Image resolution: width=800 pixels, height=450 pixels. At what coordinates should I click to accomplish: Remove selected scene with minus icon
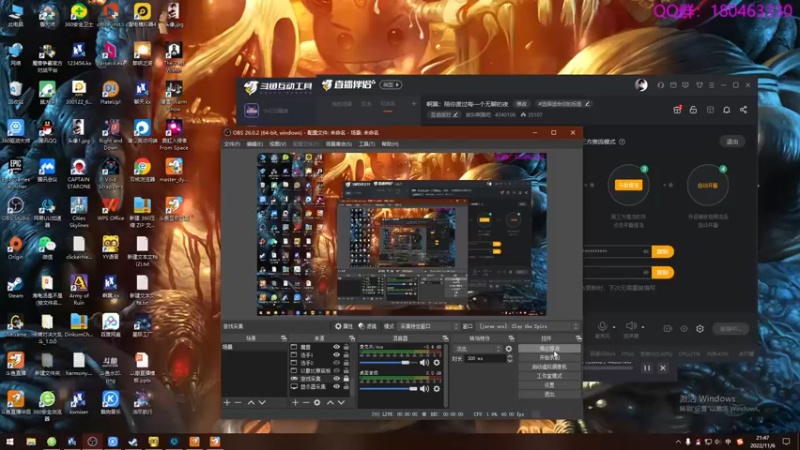click(x=238, y=403)
